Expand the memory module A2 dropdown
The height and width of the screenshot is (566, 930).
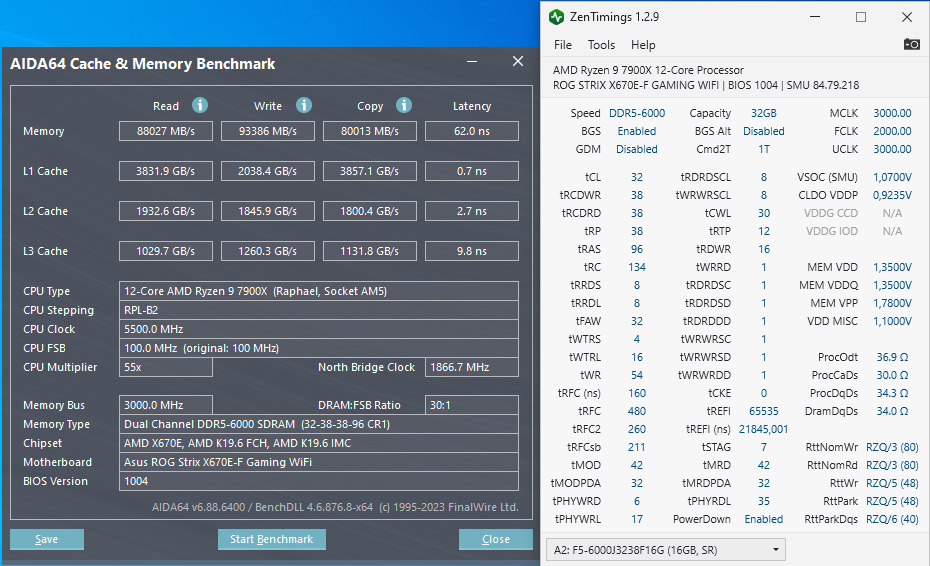click(665, 550)
